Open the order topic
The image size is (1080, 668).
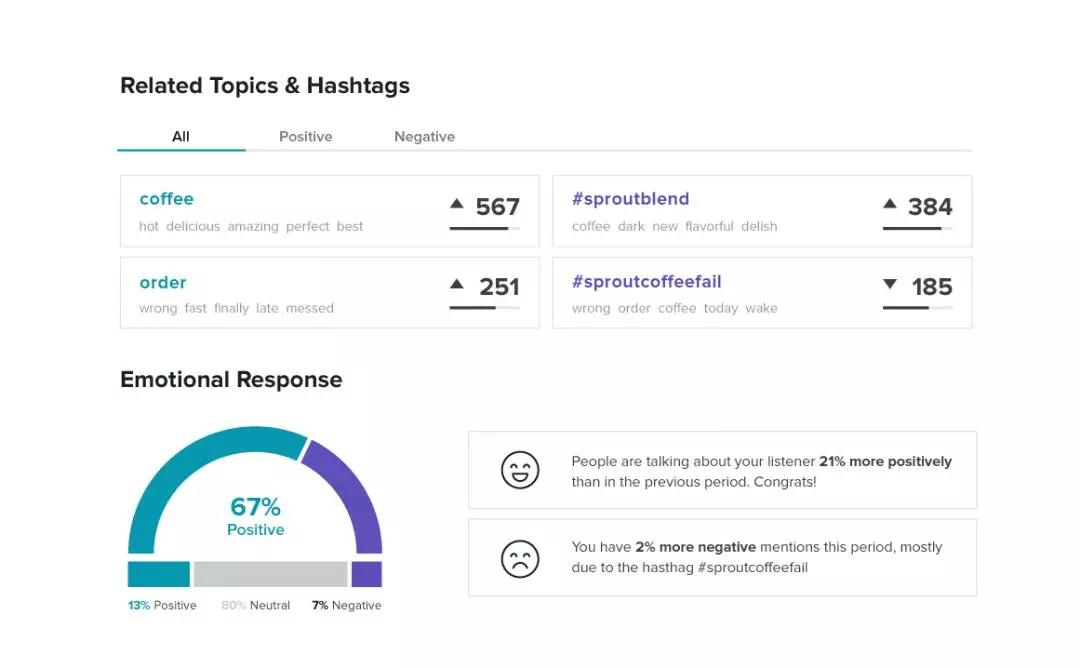pos(163,282)
